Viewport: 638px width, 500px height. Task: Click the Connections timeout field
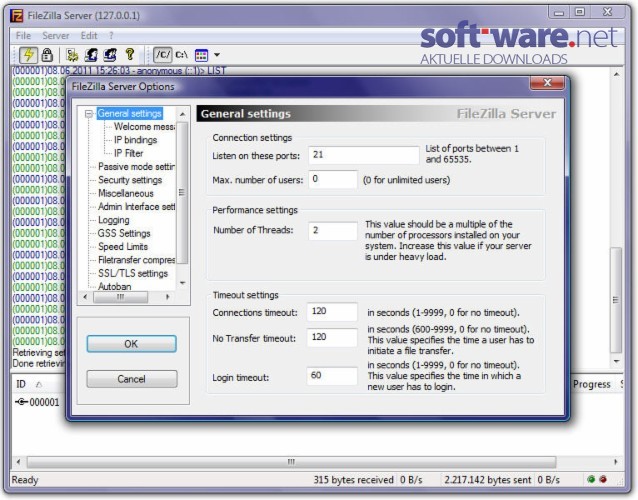coord(332,312)
